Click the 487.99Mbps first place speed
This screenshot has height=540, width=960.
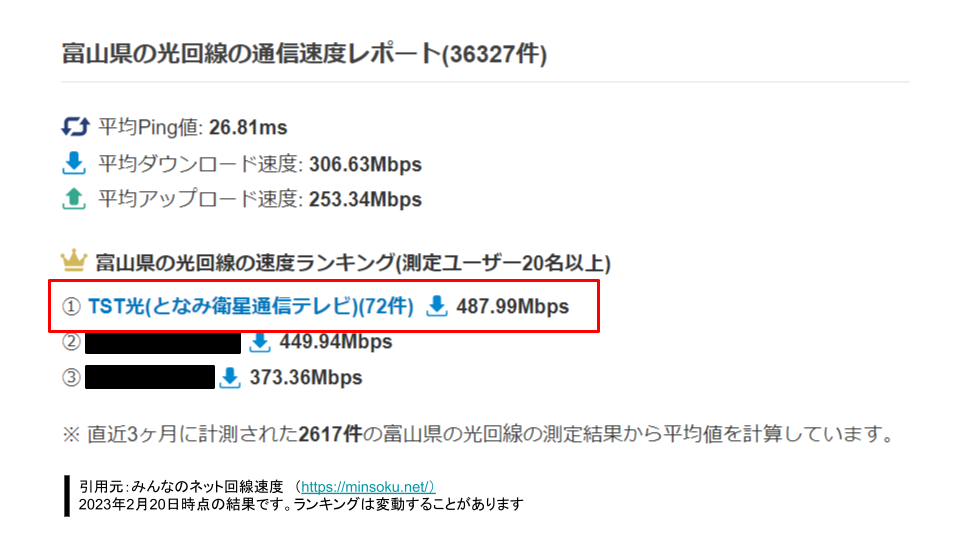click(x=512, y=306)
